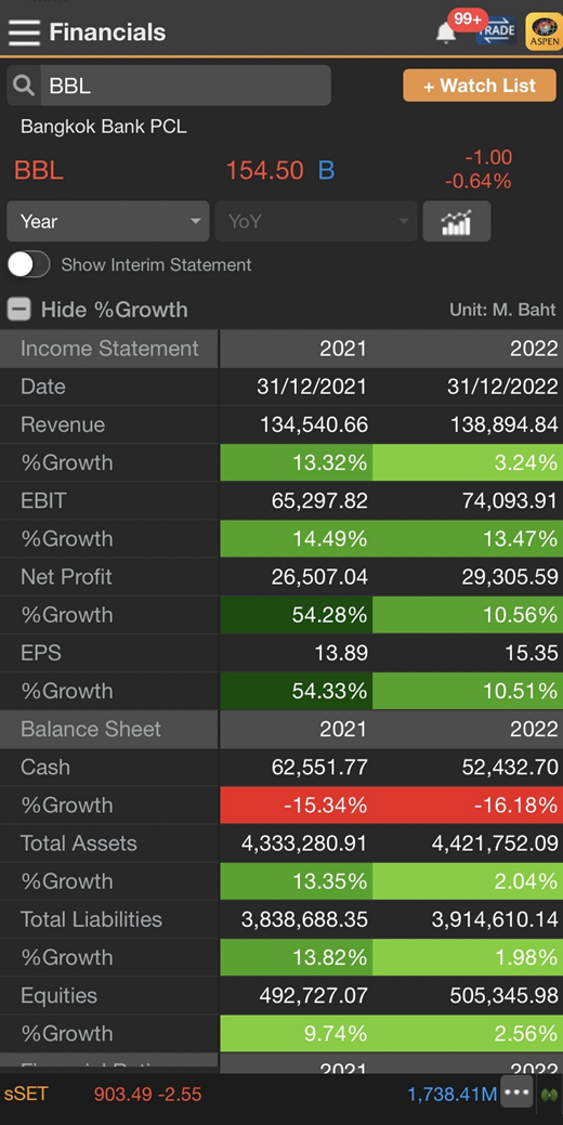Add BBL to Watch List
Screen dimensions: 563x1125
pyautogui.click(x=480, y=85)
